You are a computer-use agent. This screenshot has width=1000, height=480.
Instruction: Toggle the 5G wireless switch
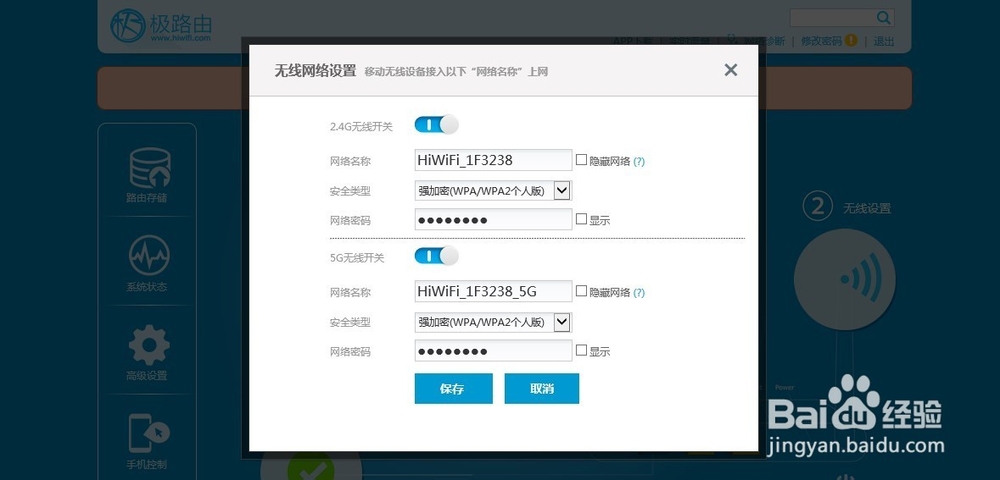coord(436,256)
